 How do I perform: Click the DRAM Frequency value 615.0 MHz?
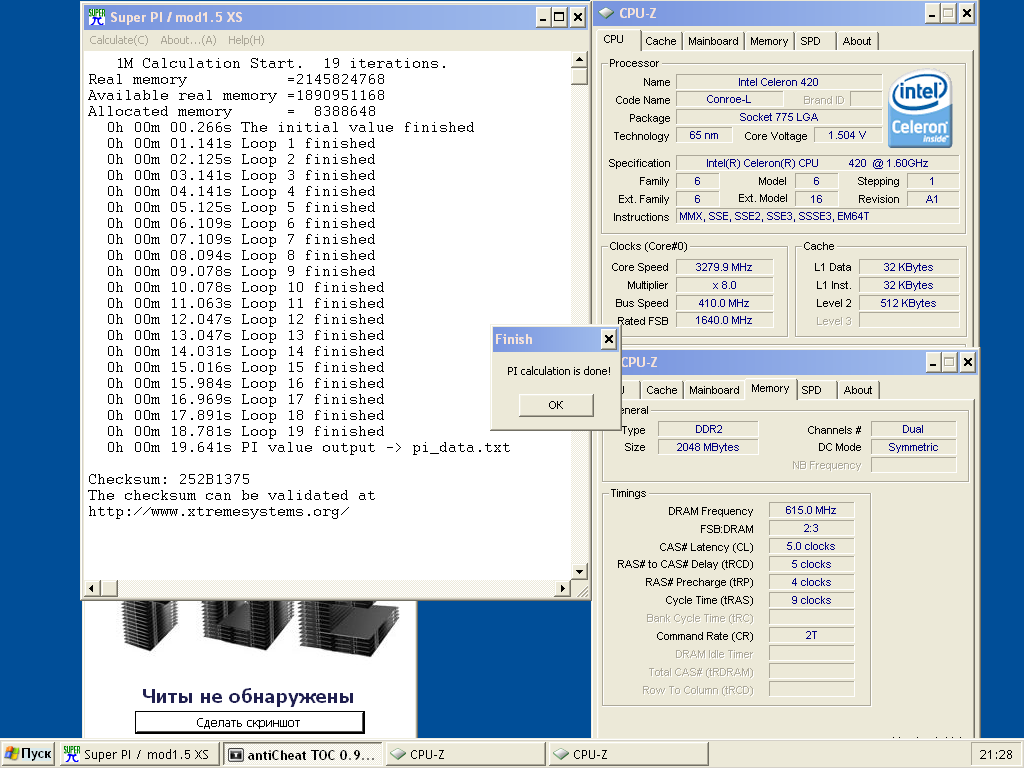[x=810, y=510]
